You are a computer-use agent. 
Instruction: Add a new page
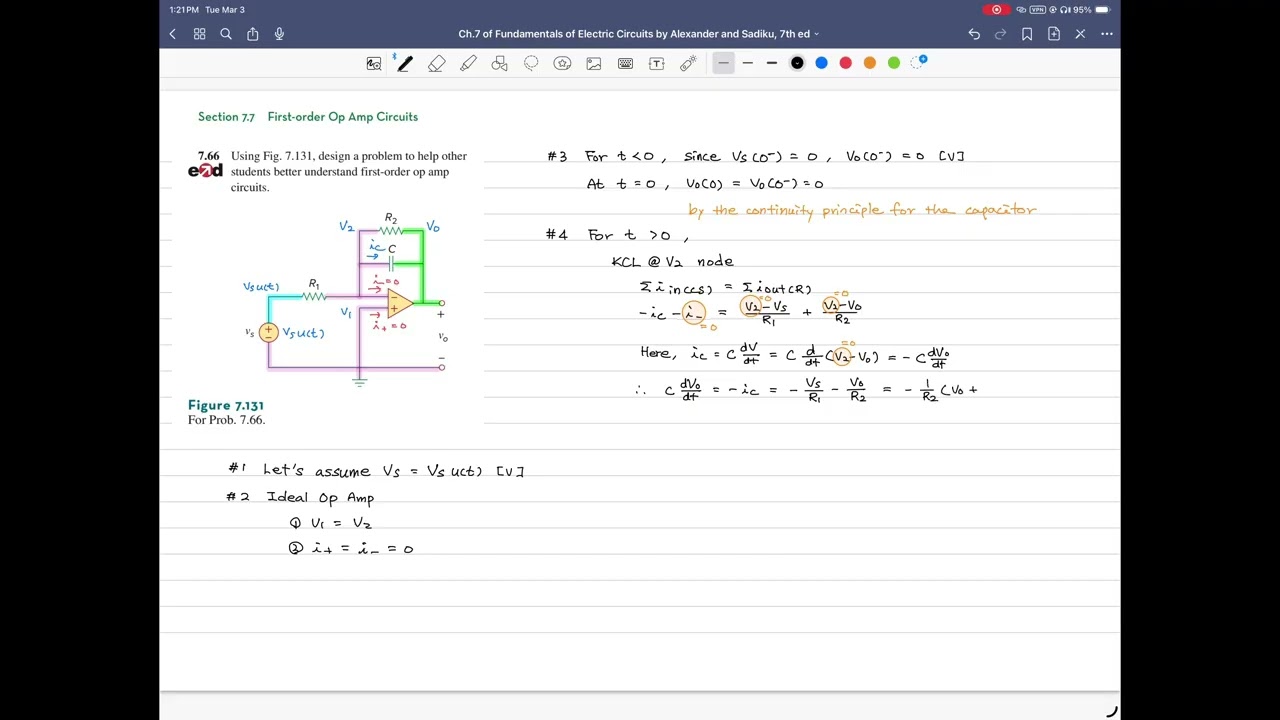click(1054, 34)
